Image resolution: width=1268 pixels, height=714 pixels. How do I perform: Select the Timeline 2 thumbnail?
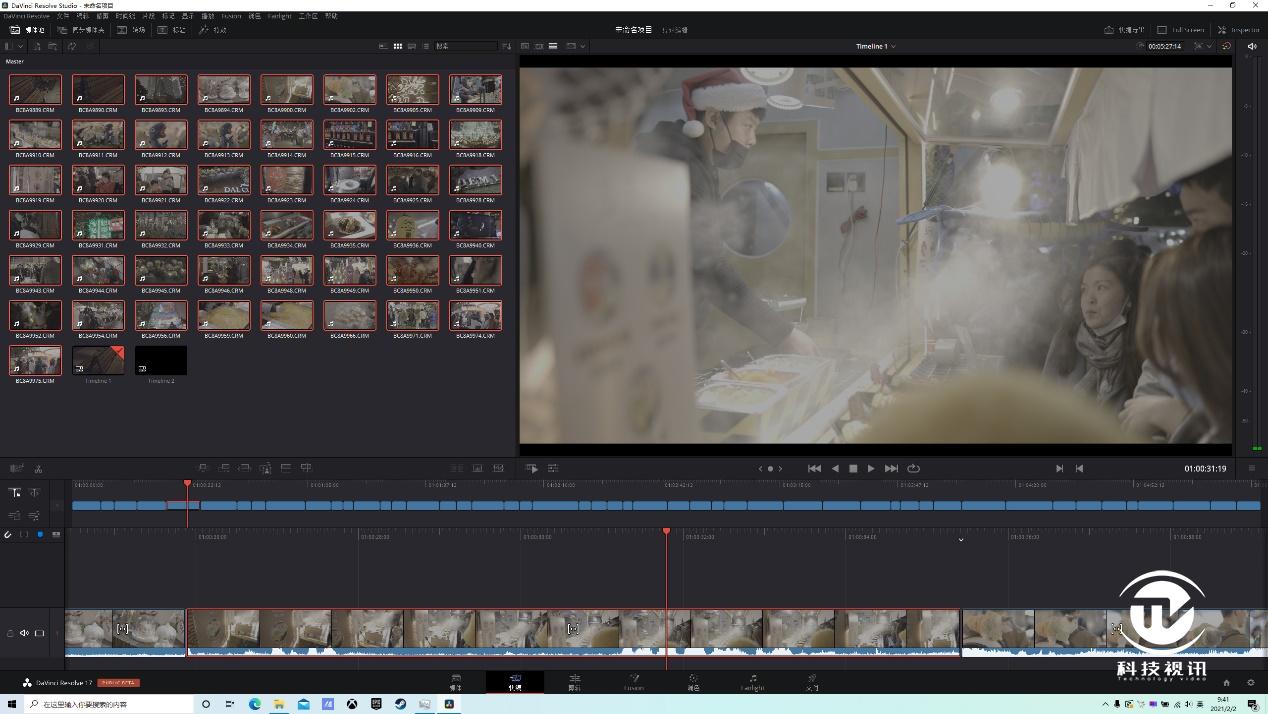[x=161, y=361]
